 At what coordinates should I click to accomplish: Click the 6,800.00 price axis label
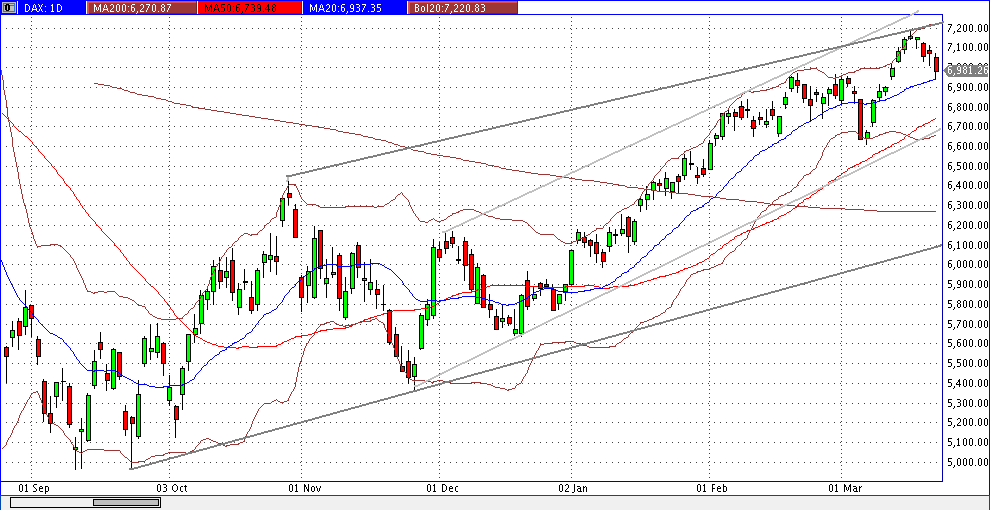tap(967, 107)
